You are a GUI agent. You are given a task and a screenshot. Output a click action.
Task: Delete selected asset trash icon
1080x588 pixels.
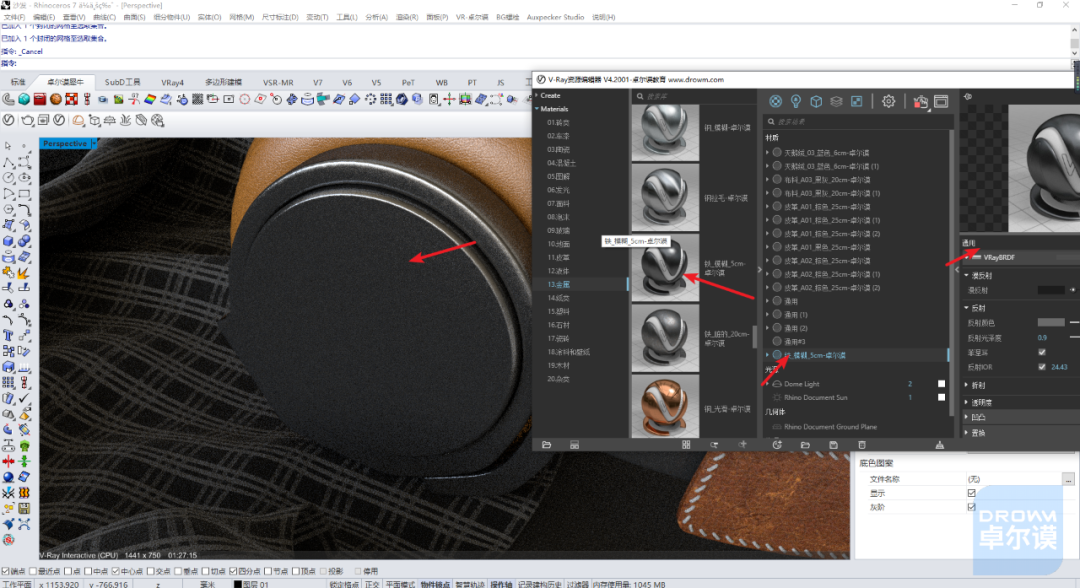pos(862,445)
